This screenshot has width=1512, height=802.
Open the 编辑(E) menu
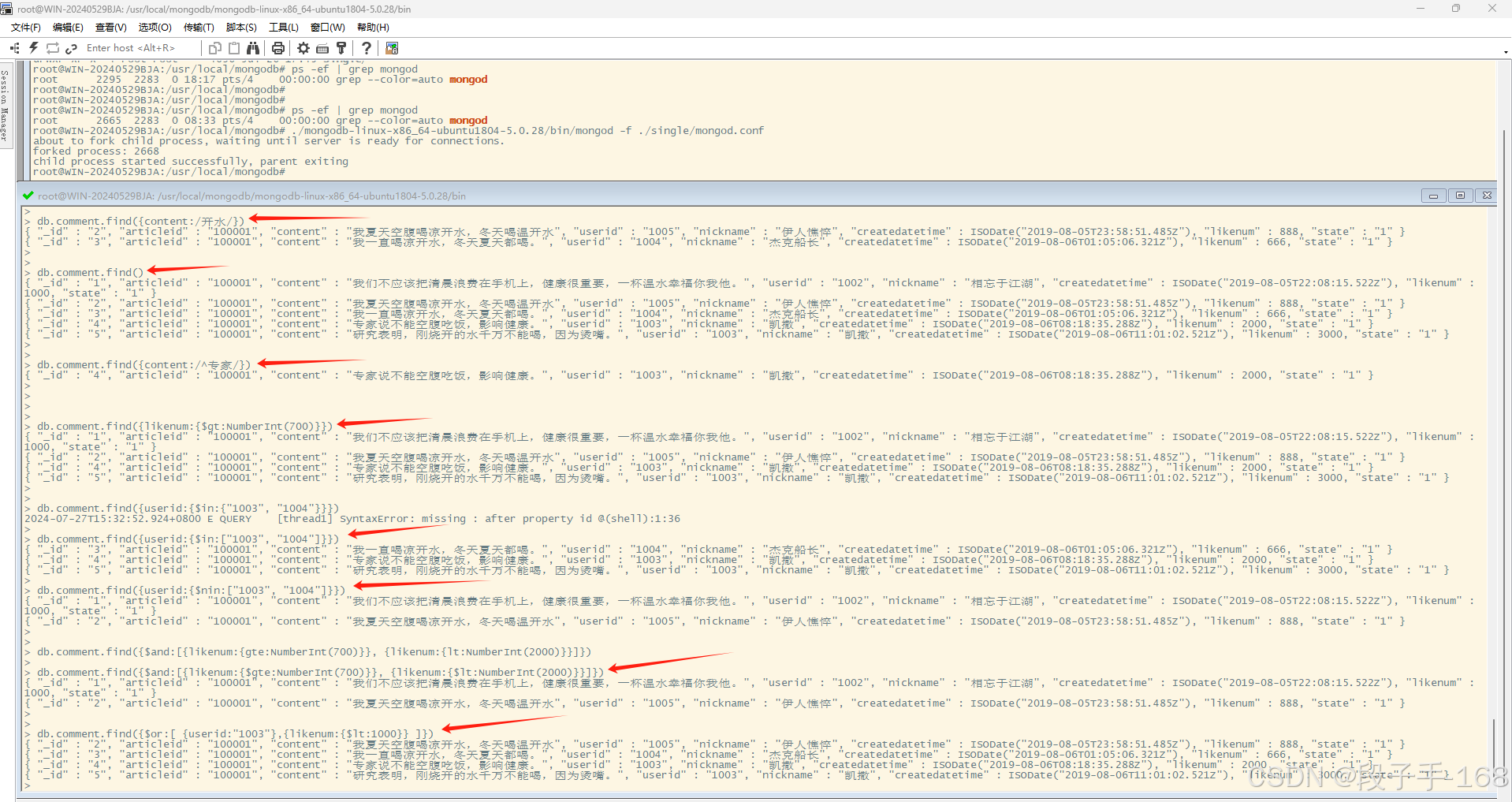(x=68, y=28)
